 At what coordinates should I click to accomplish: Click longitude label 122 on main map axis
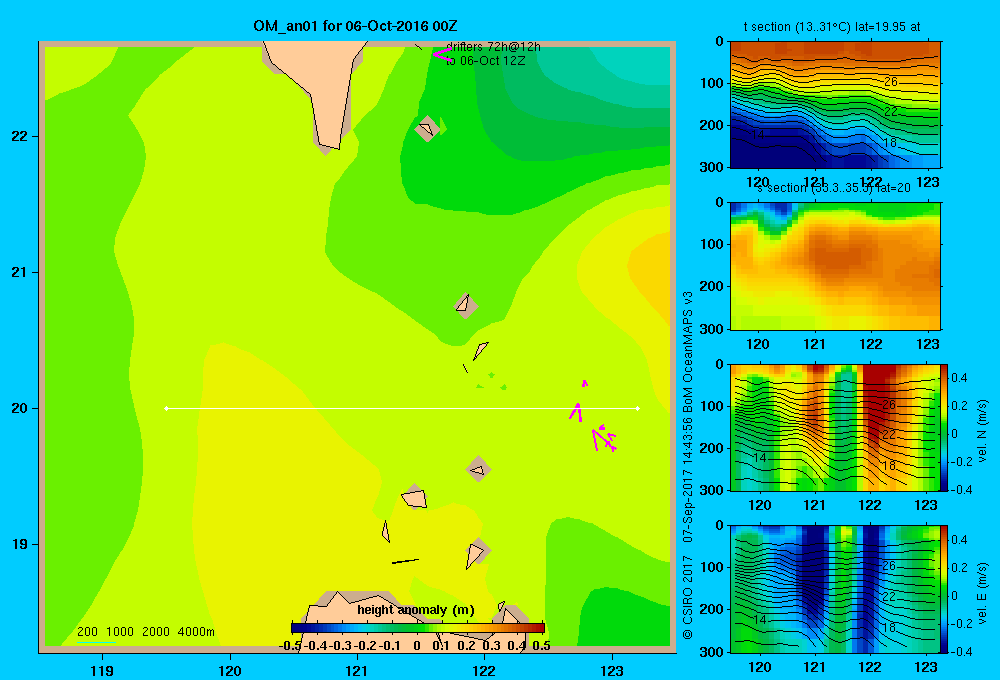point(485,670)
